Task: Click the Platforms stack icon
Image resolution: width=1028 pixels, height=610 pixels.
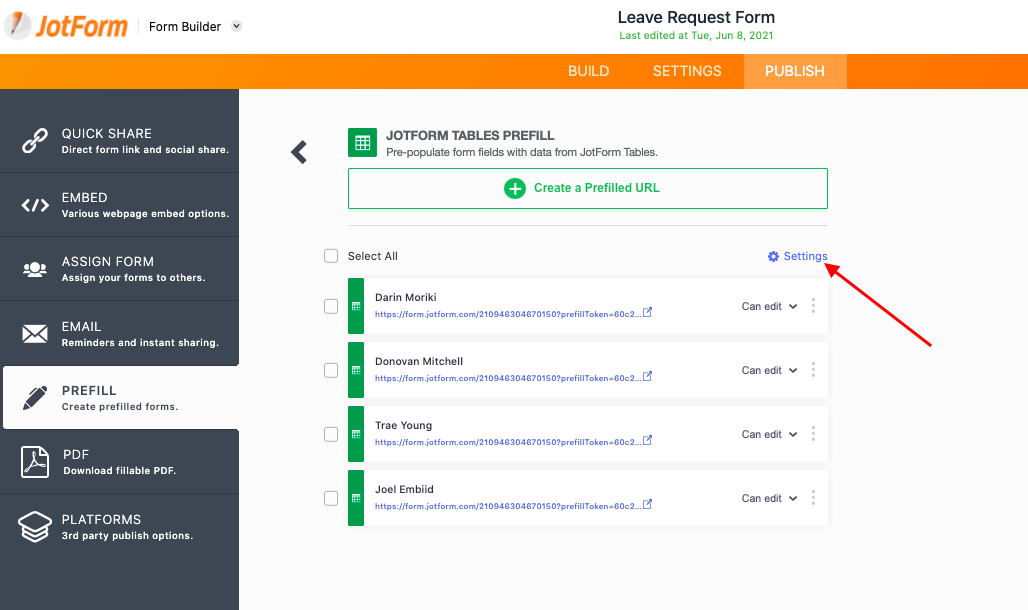Action: click(35, 527)
